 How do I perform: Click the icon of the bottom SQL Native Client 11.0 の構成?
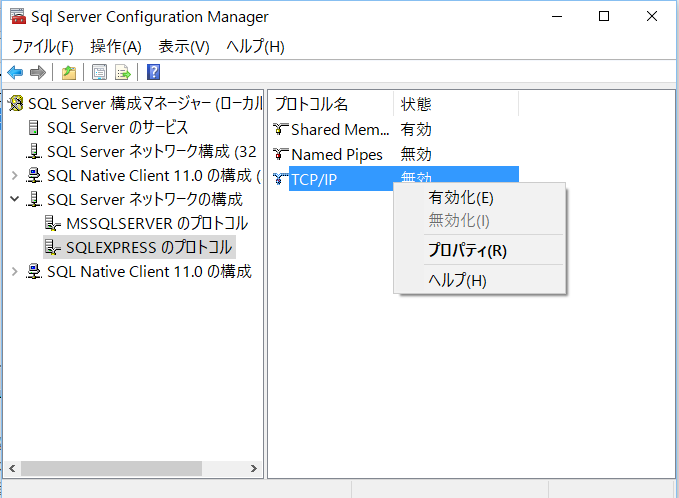34,272
